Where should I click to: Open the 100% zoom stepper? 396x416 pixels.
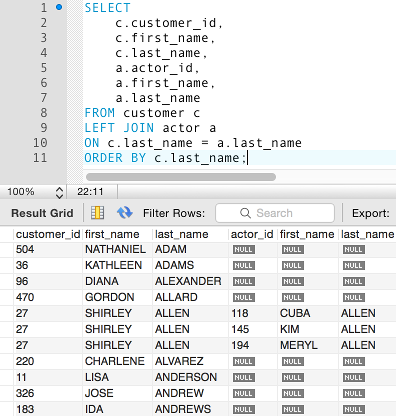[59, 192]
